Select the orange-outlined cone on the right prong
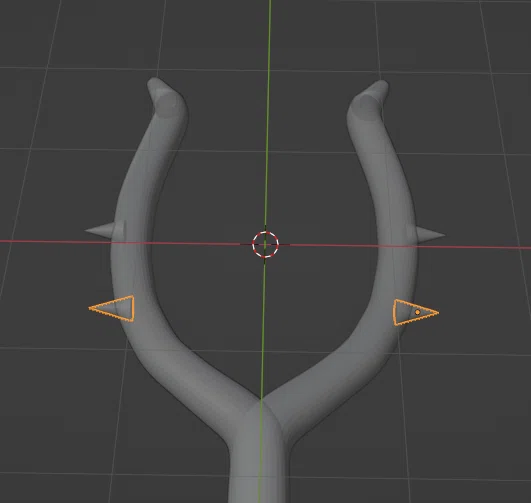531x503 pixels. [415, 312]
